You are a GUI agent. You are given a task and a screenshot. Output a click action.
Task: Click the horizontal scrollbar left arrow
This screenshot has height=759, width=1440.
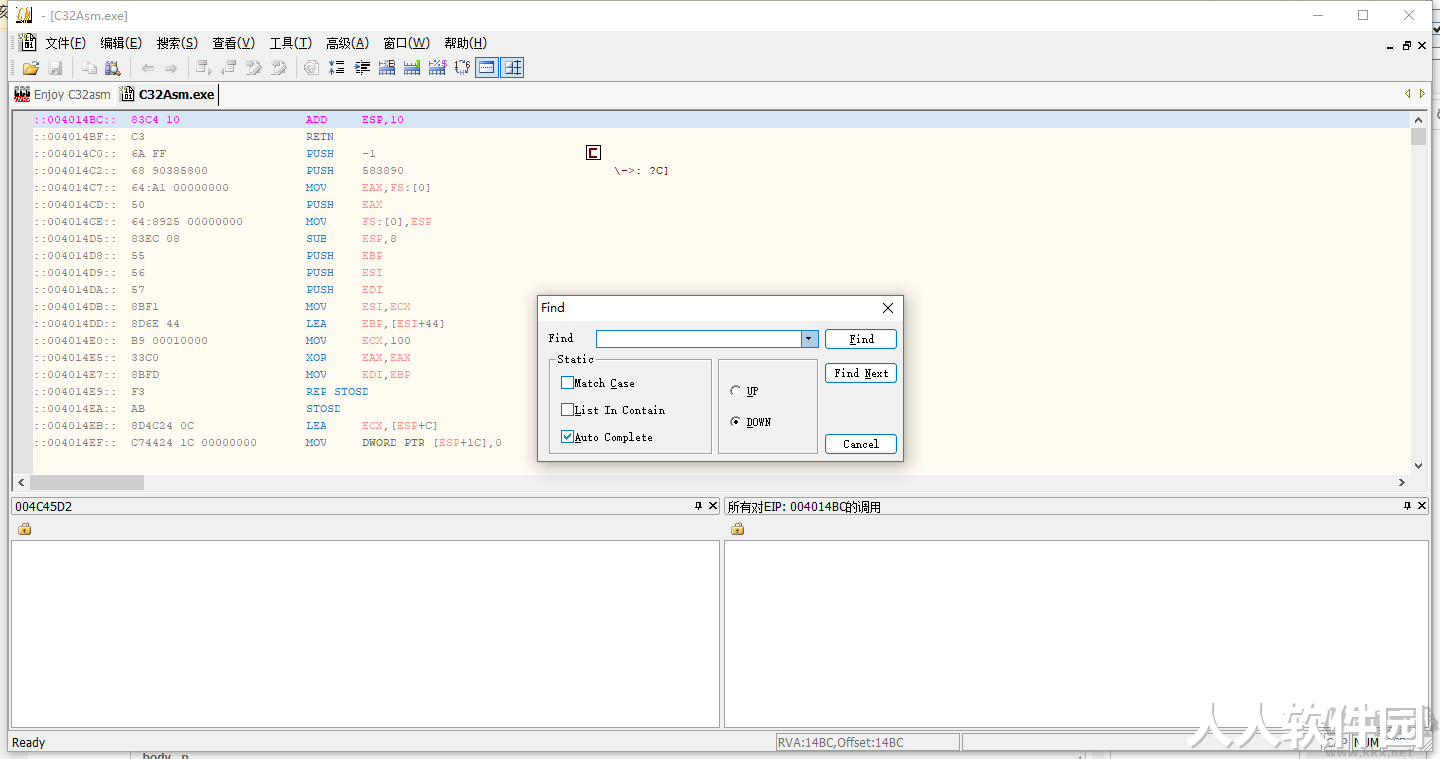point(22,482)
